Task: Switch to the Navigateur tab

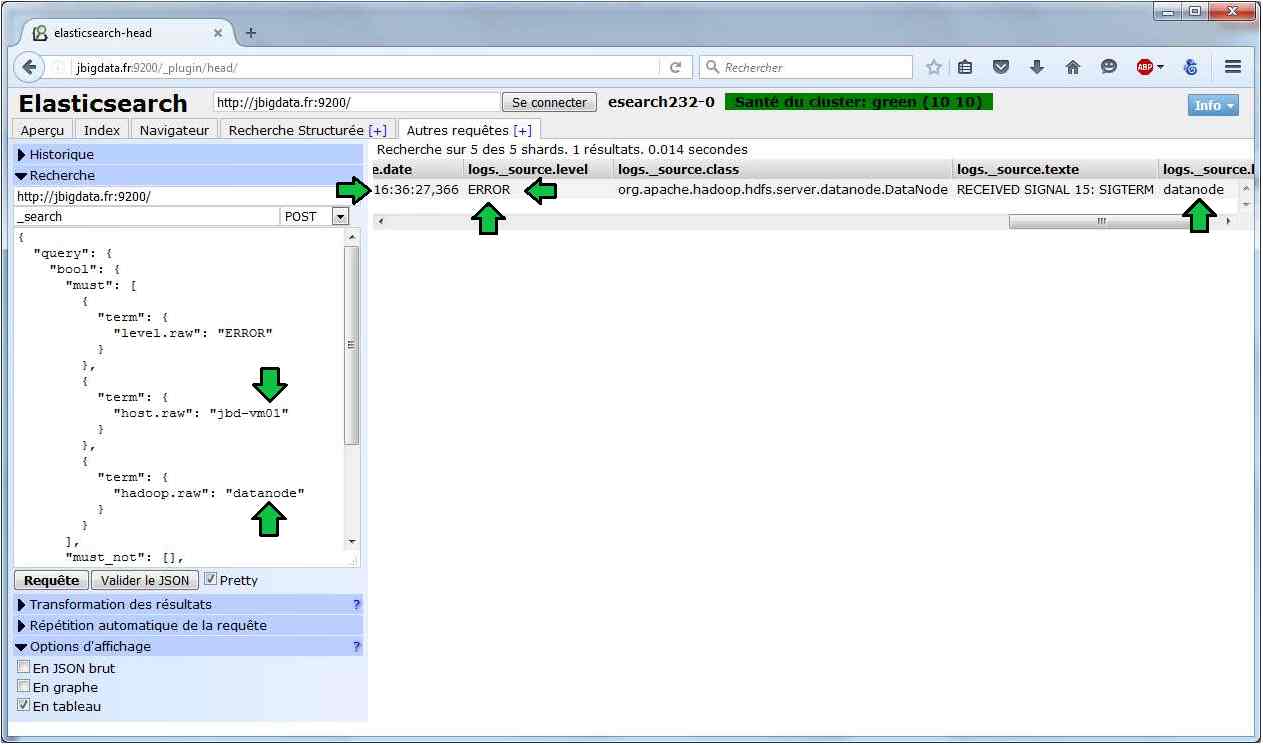Action: [x=174, y=130]
